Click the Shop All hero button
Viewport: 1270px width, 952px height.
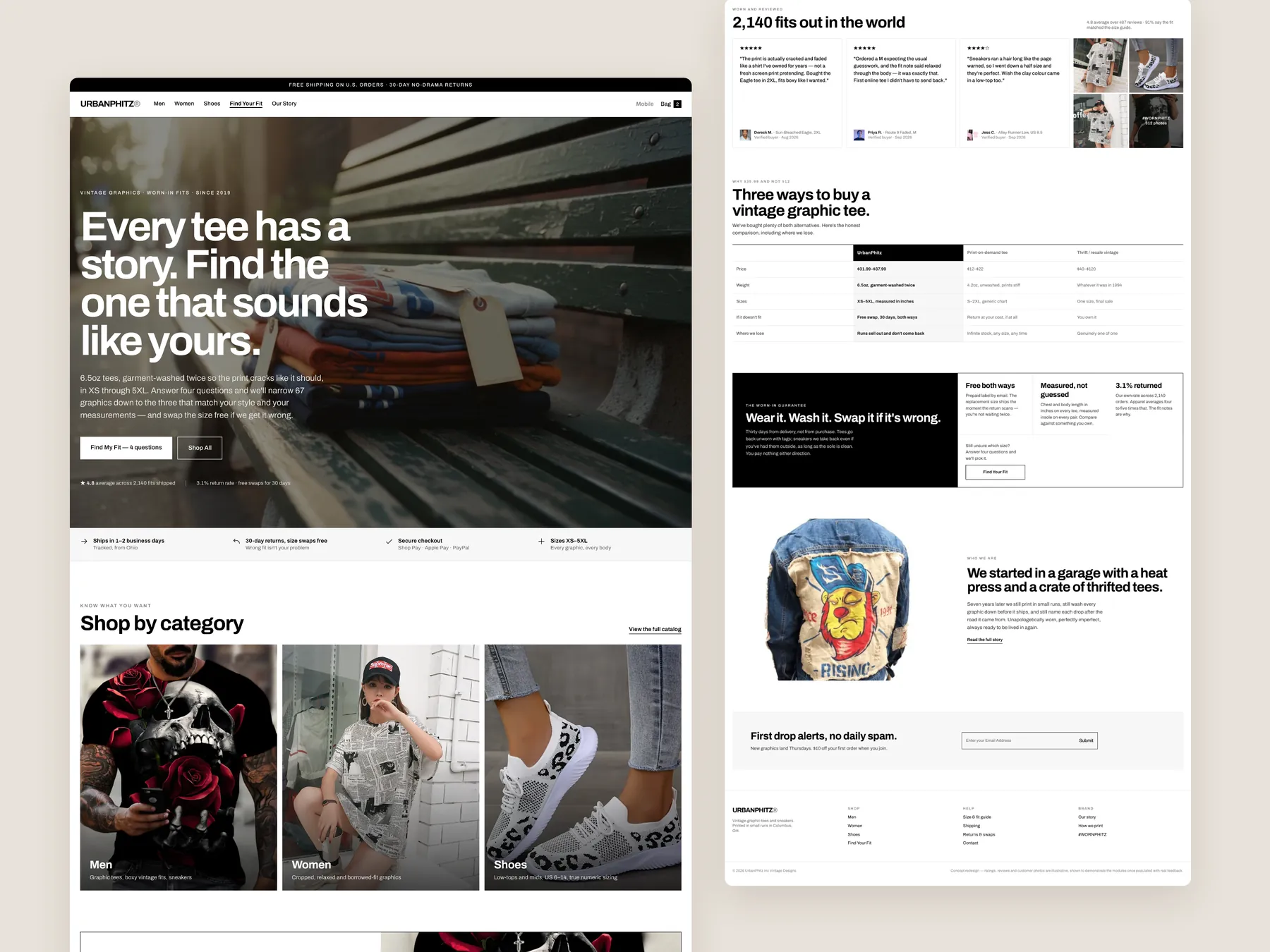200,448
